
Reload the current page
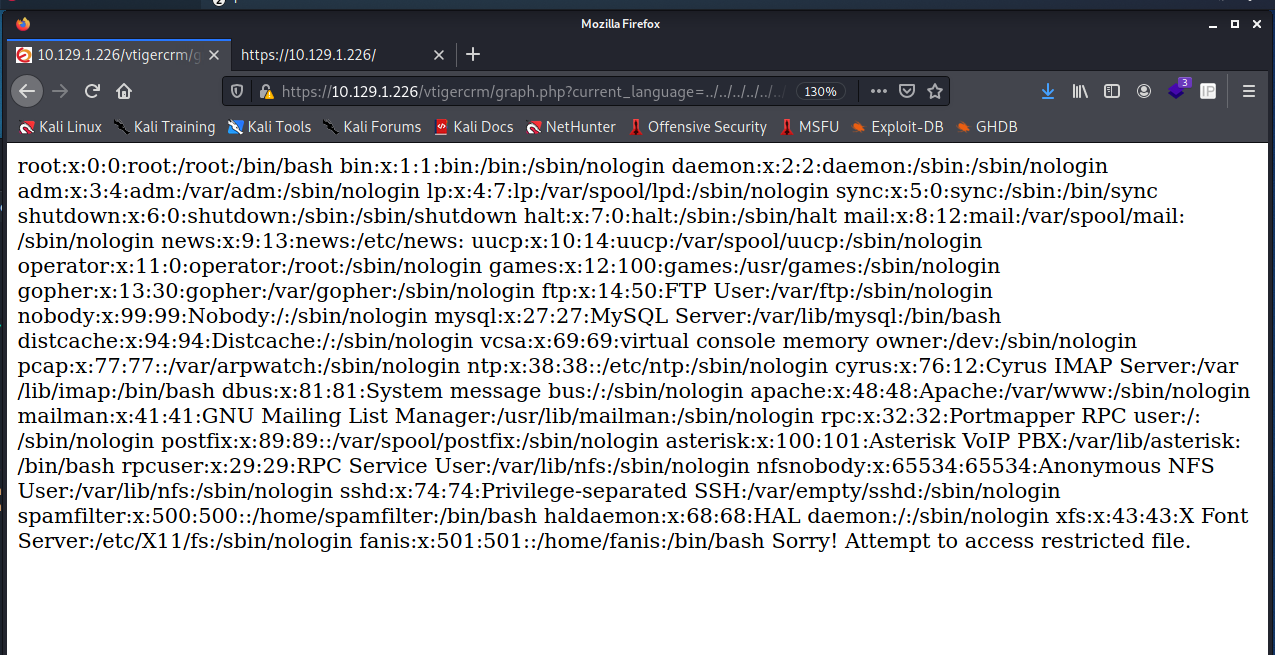click(92, 91)
